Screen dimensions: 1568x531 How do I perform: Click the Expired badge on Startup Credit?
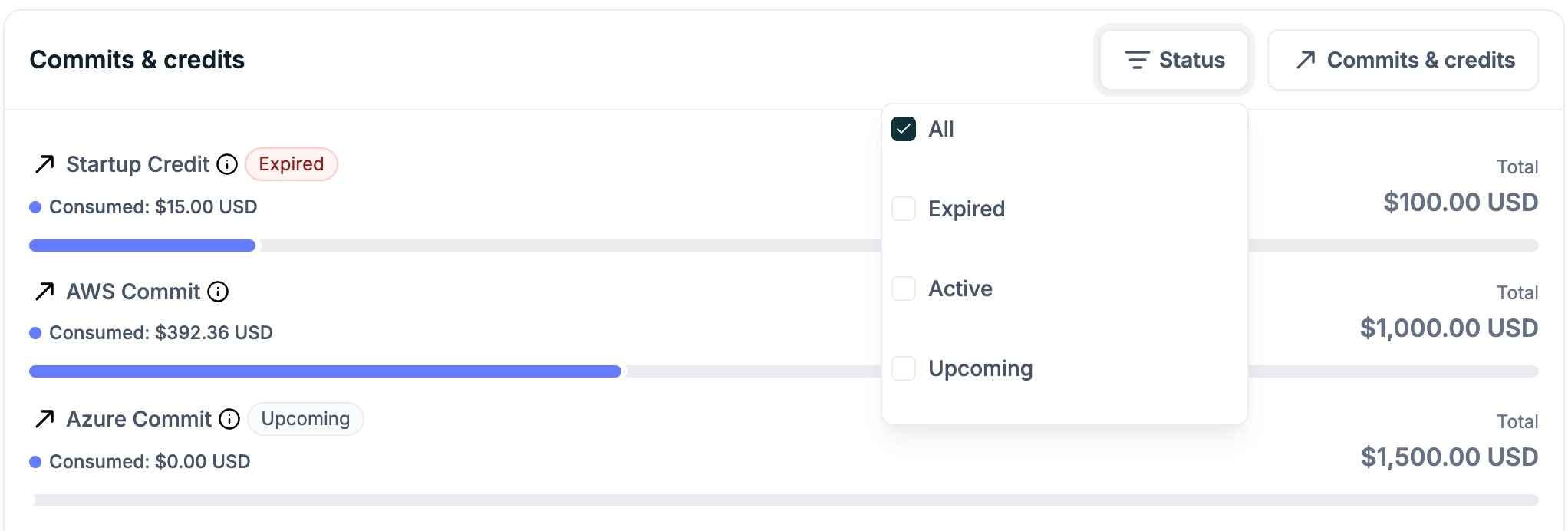292,164
